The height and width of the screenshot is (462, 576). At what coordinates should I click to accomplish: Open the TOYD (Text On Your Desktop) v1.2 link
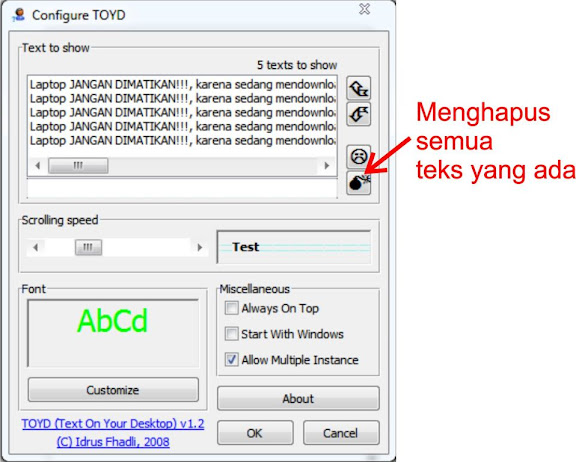coord(113,423)
